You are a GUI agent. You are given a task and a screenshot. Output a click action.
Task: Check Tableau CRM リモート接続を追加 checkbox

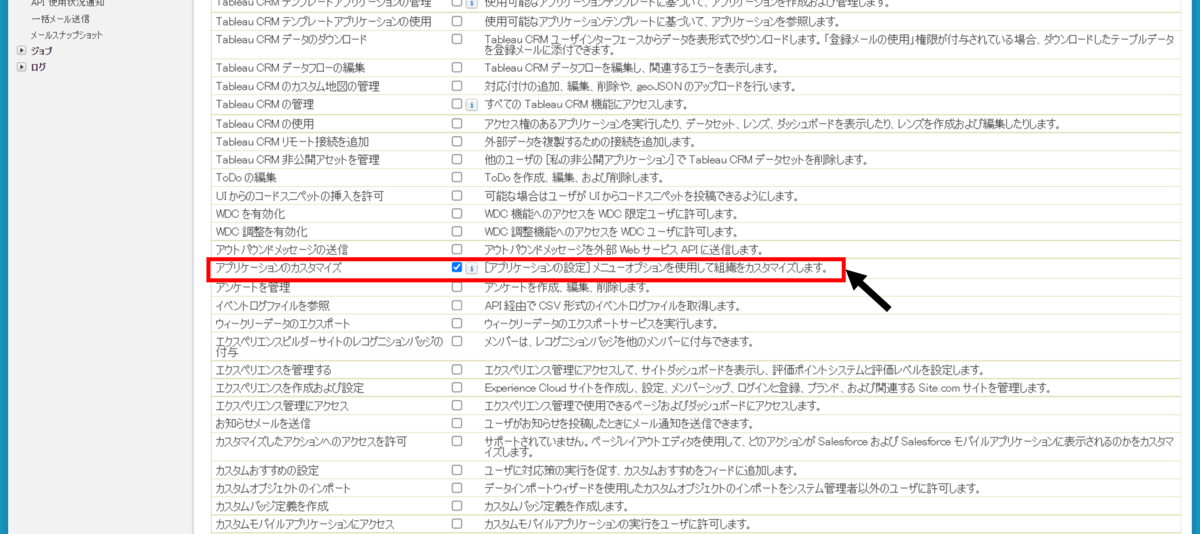click(x=457, y=141)
